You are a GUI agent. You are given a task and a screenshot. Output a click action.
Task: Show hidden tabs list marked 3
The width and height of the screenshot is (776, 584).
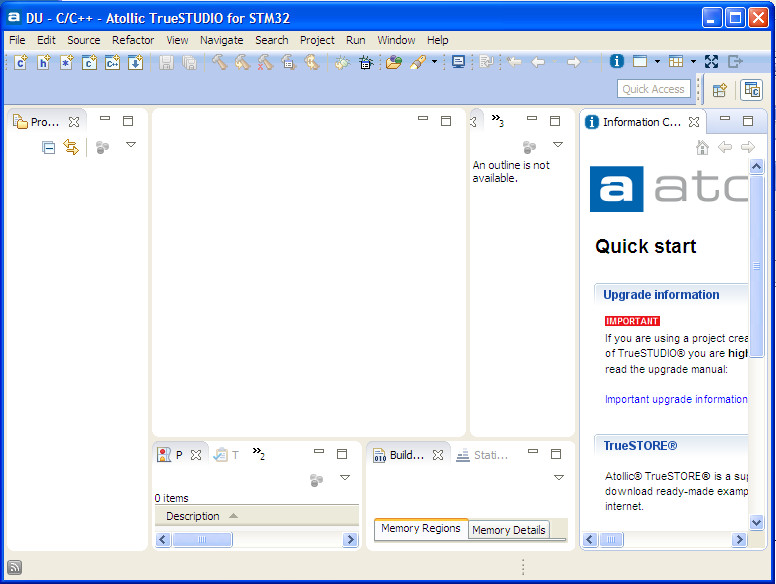pyautogui.click(x=497, y=120)
